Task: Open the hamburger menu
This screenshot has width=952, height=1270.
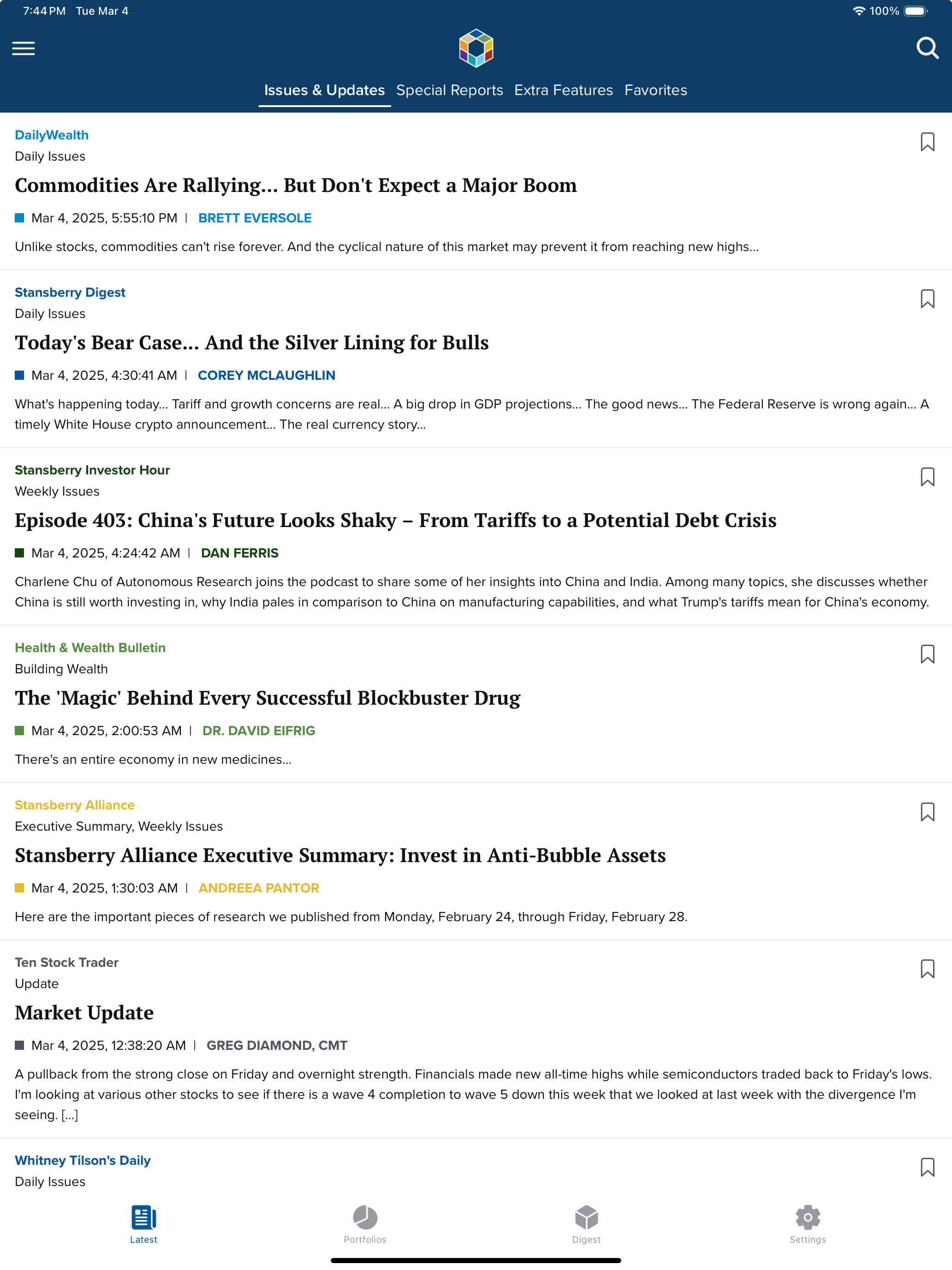Action: (x=24, y=48)
